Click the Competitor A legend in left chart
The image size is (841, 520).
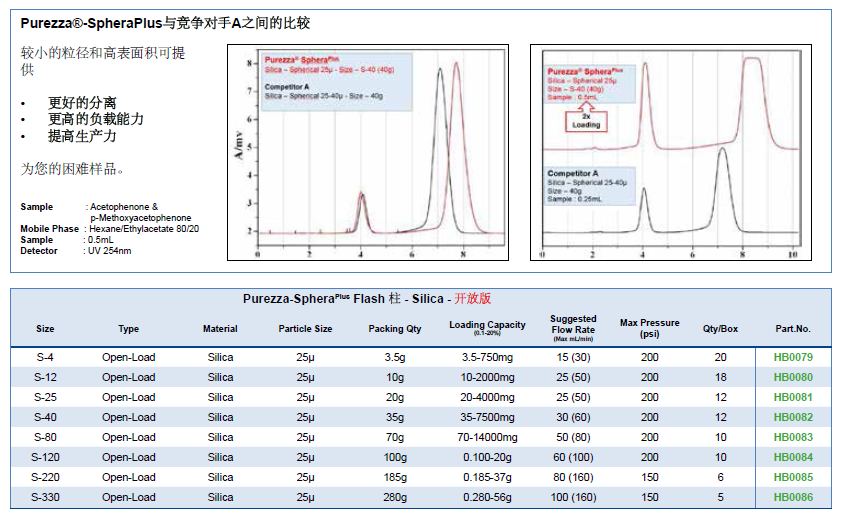(324, 91)
